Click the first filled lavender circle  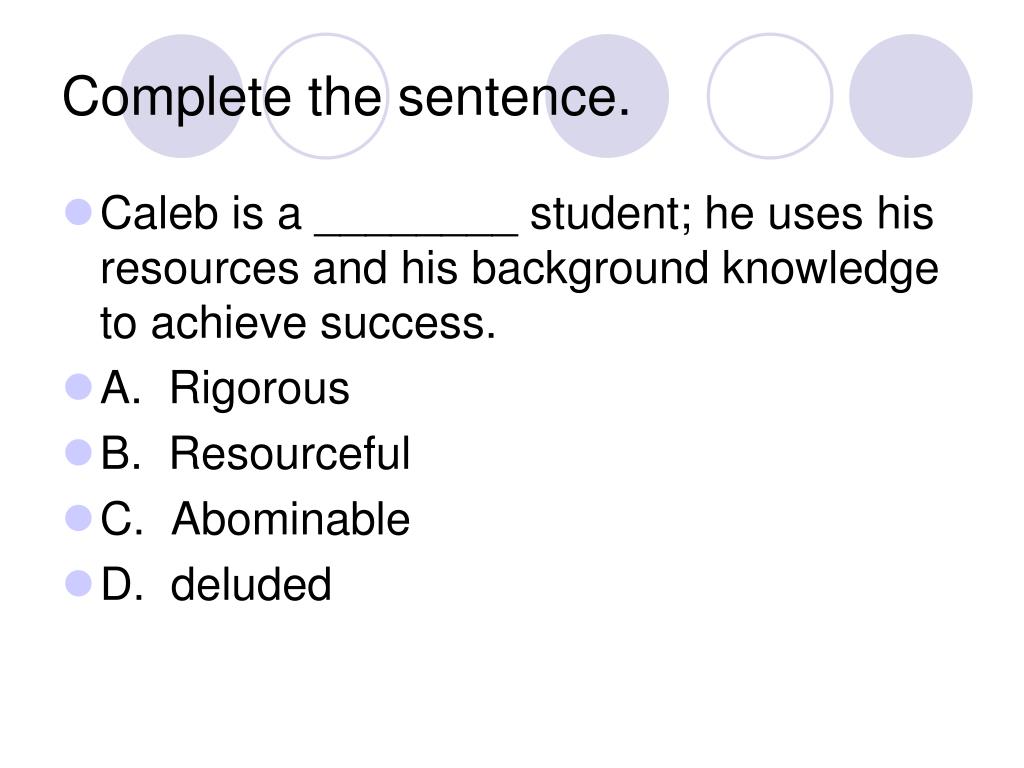click(182, 96)
